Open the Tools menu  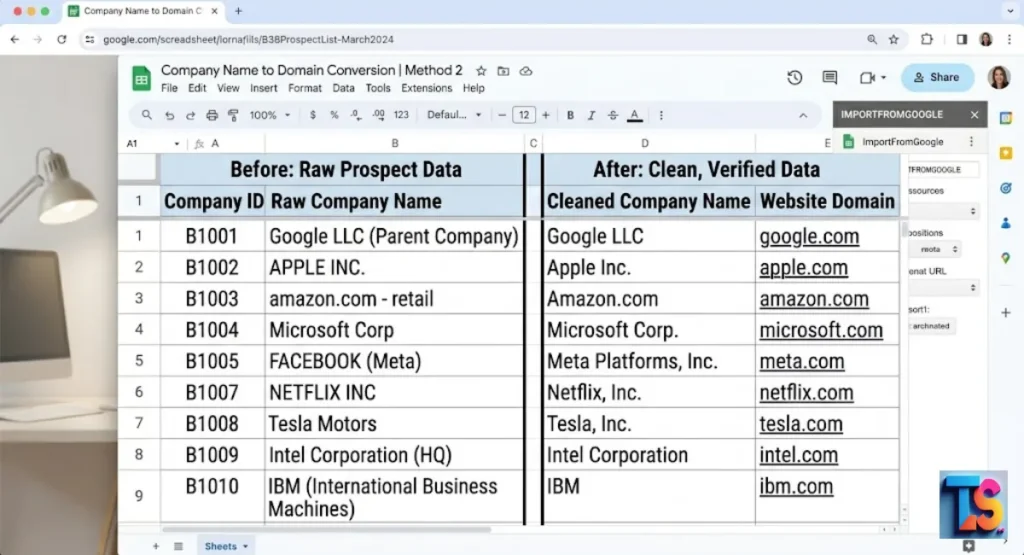click(x=377, y=88)
